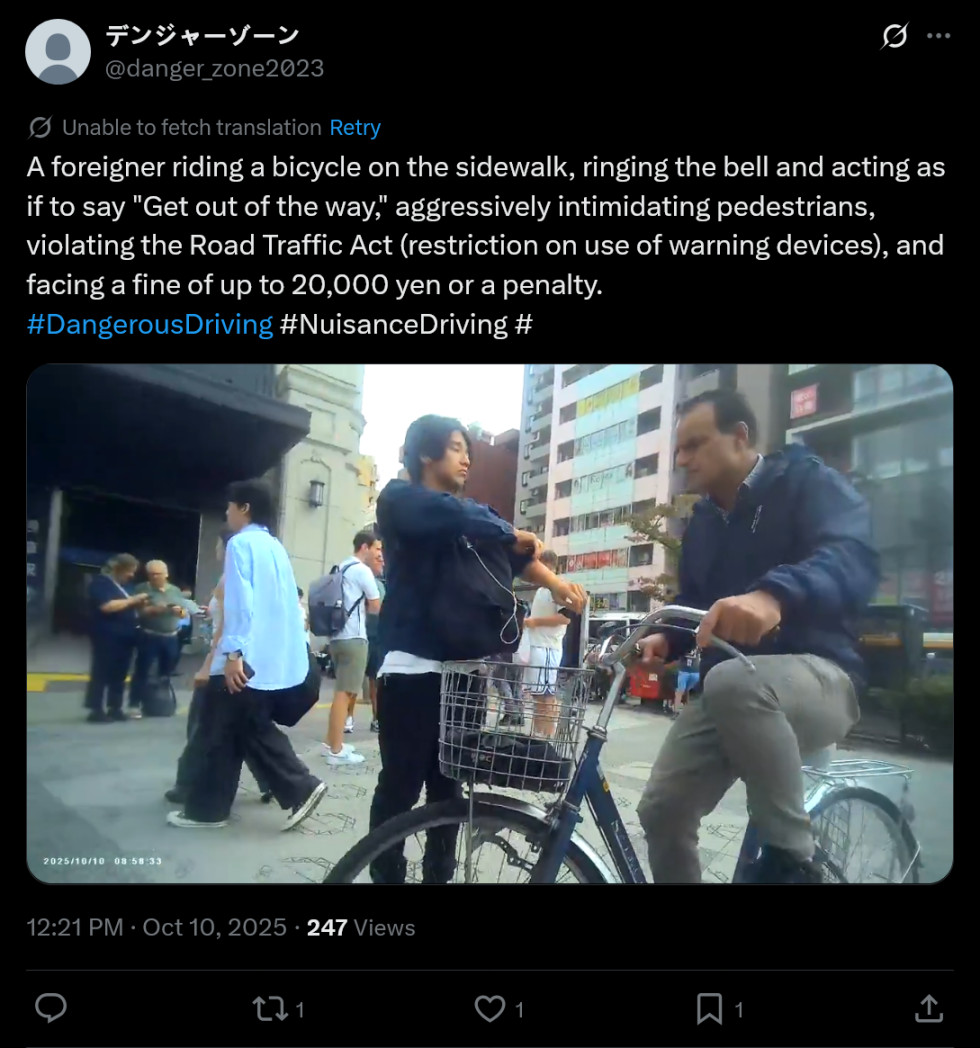Viewport: 980px width, 1048px height.
Task: Retry fetching the translation
Action: [355, 127]
